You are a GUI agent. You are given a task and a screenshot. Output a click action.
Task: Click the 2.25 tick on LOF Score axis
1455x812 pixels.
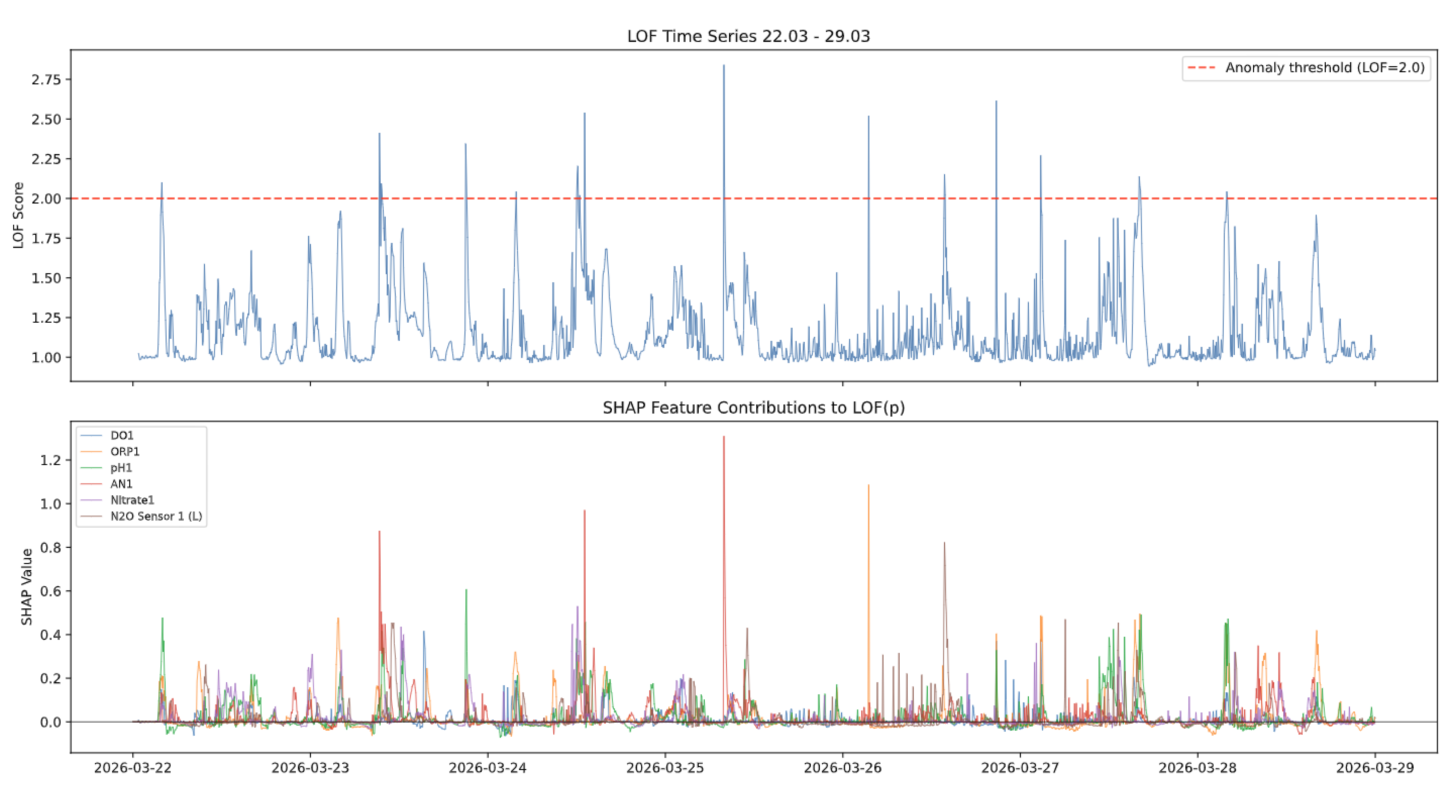click(x=47, y=159)
